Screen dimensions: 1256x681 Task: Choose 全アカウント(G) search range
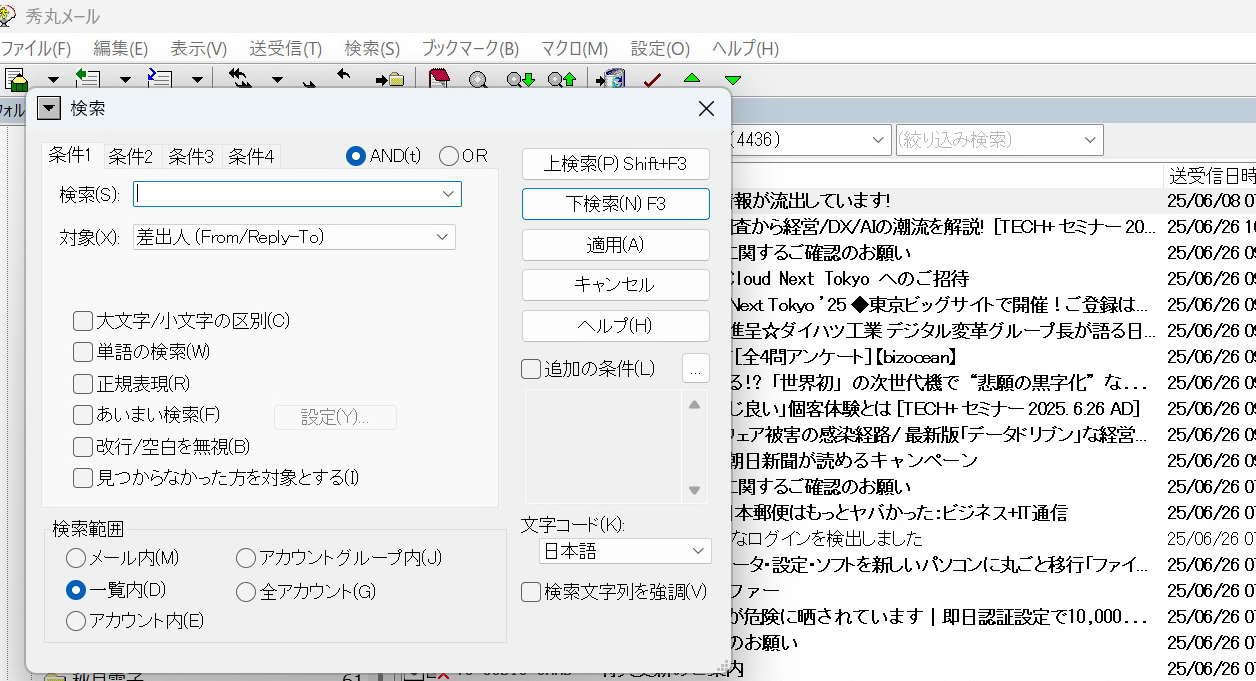(246, 592)
